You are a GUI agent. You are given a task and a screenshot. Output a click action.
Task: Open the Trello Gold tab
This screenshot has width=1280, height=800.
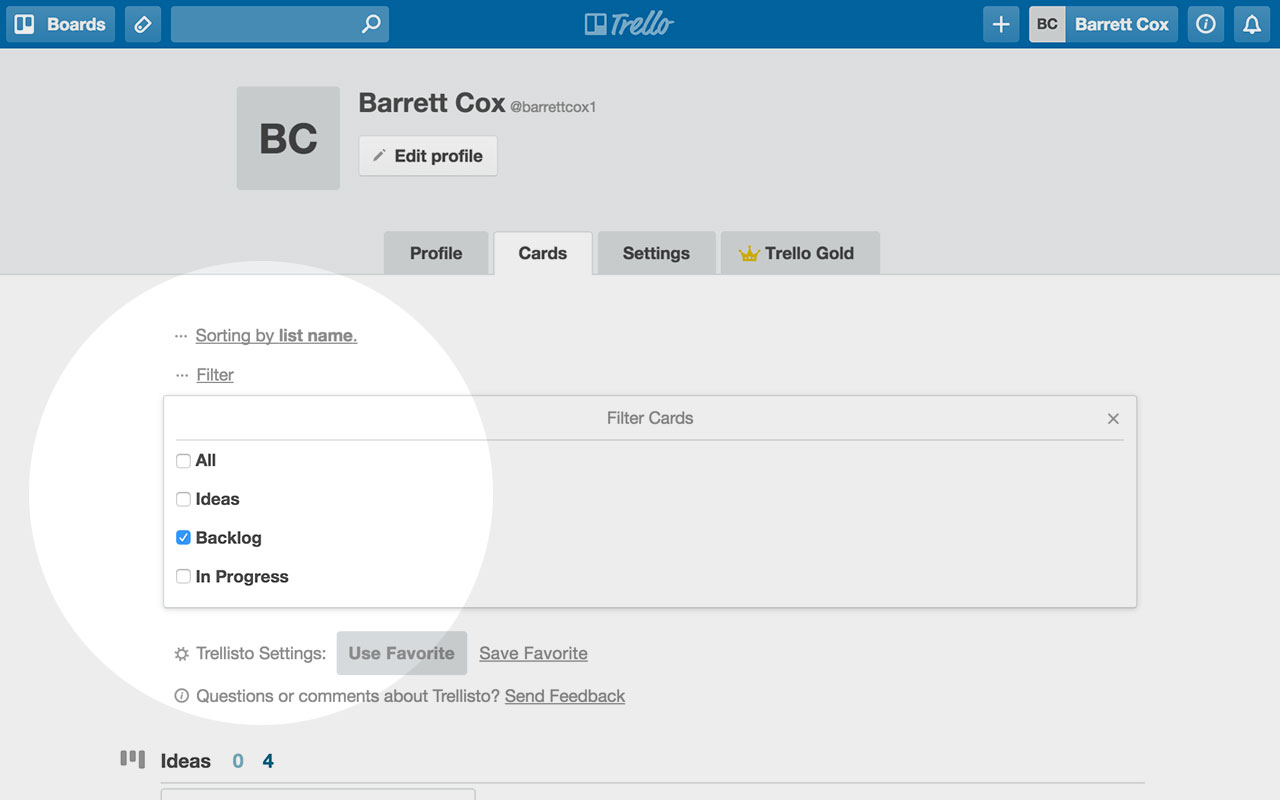(x=800, y=253)
